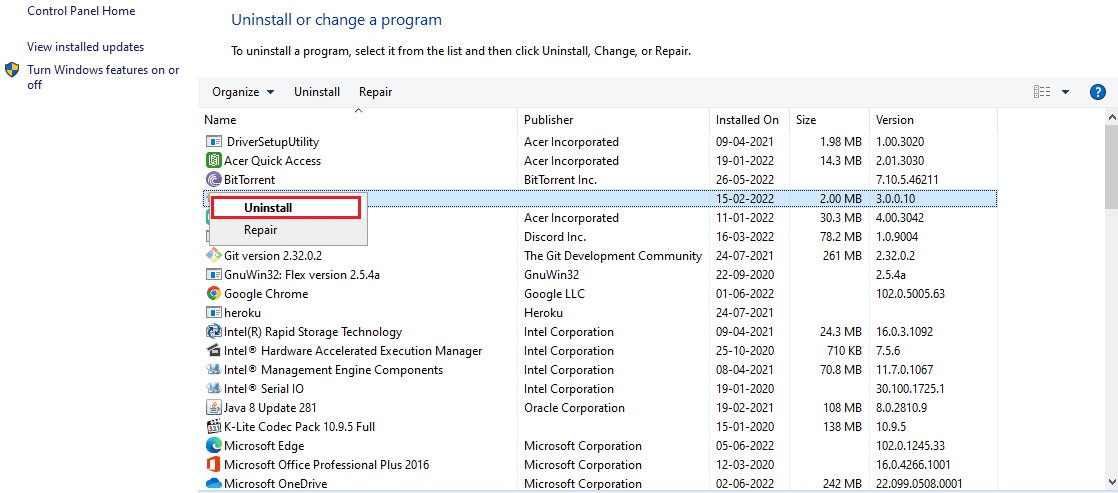Click the Acer Quick Access icon
Image resolution: width=1118 pixels, height=493 pixels.
[213, 161]
